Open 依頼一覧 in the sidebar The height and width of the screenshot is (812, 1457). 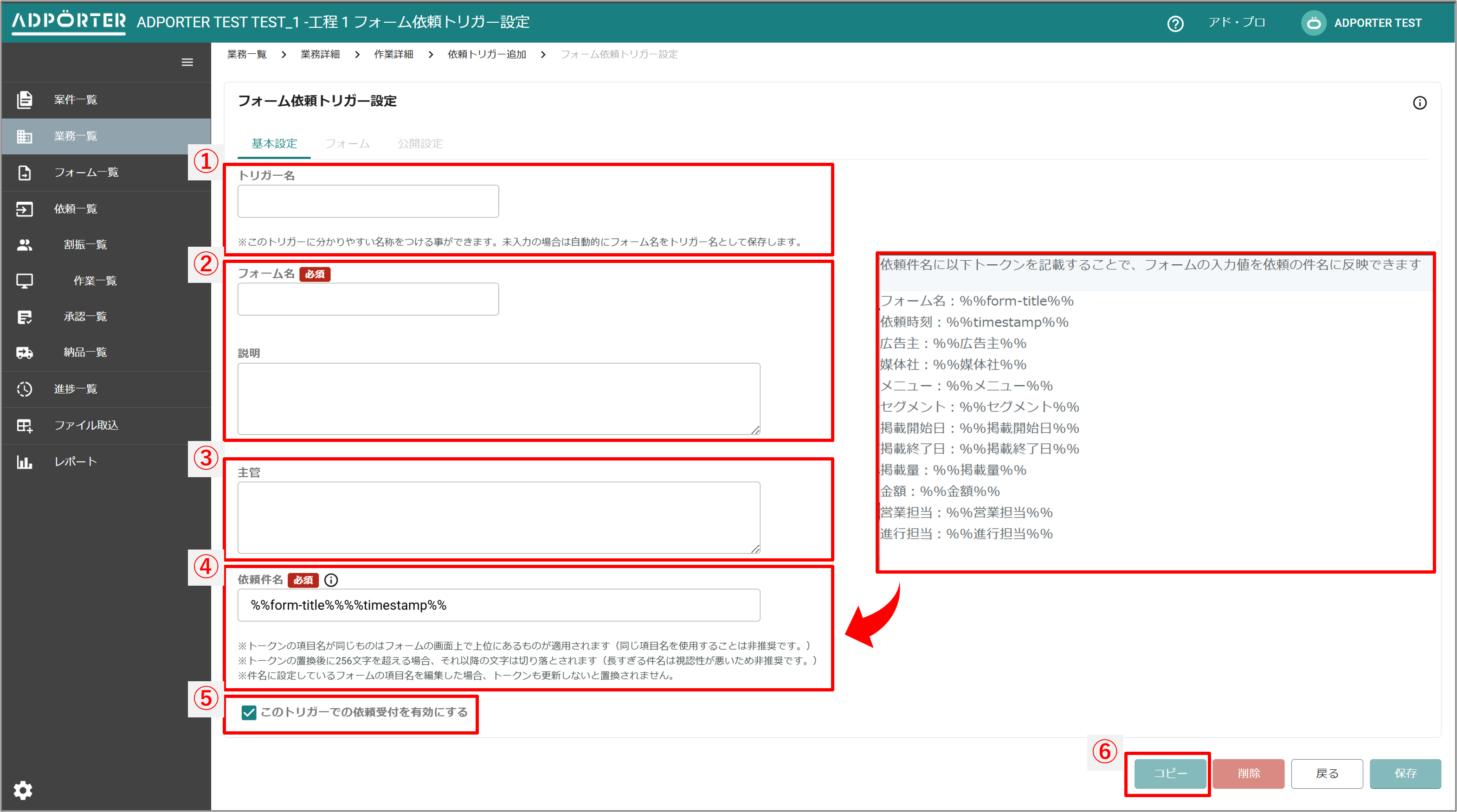click(x=106, y=209)
